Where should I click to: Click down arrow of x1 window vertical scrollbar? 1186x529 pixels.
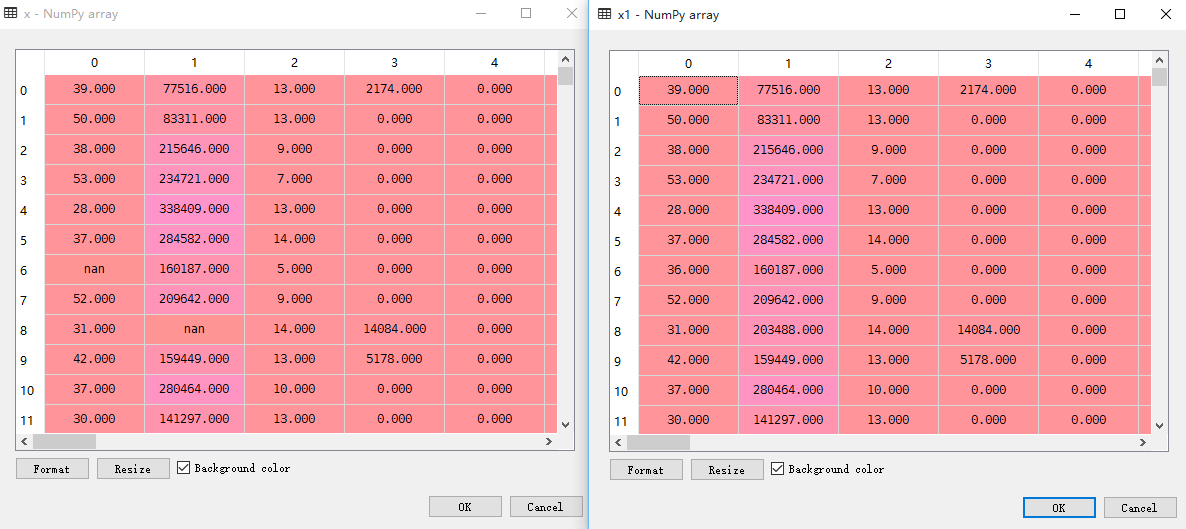tap(1159, 426)
